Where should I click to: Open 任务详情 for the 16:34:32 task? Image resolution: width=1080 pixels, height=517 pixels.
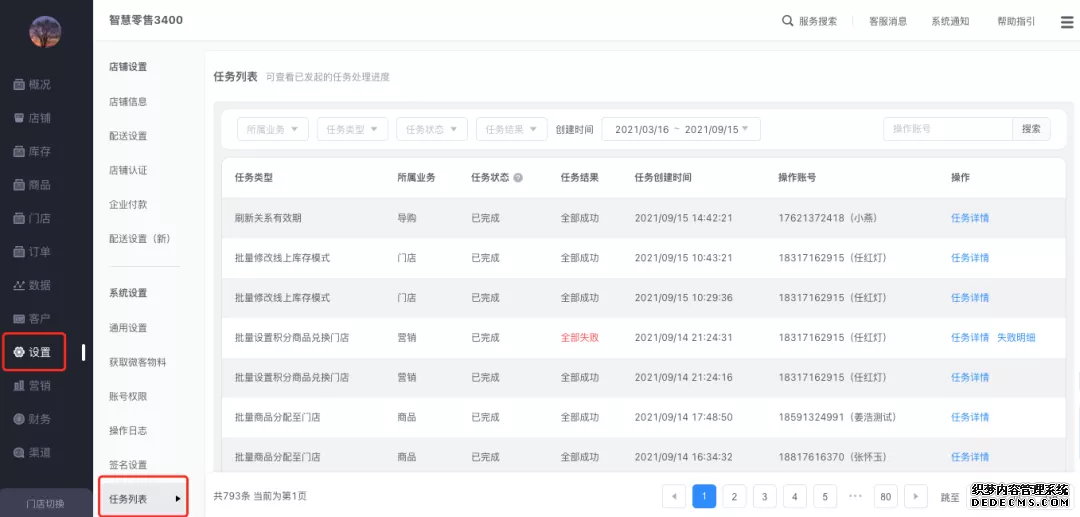coord(970,457)
